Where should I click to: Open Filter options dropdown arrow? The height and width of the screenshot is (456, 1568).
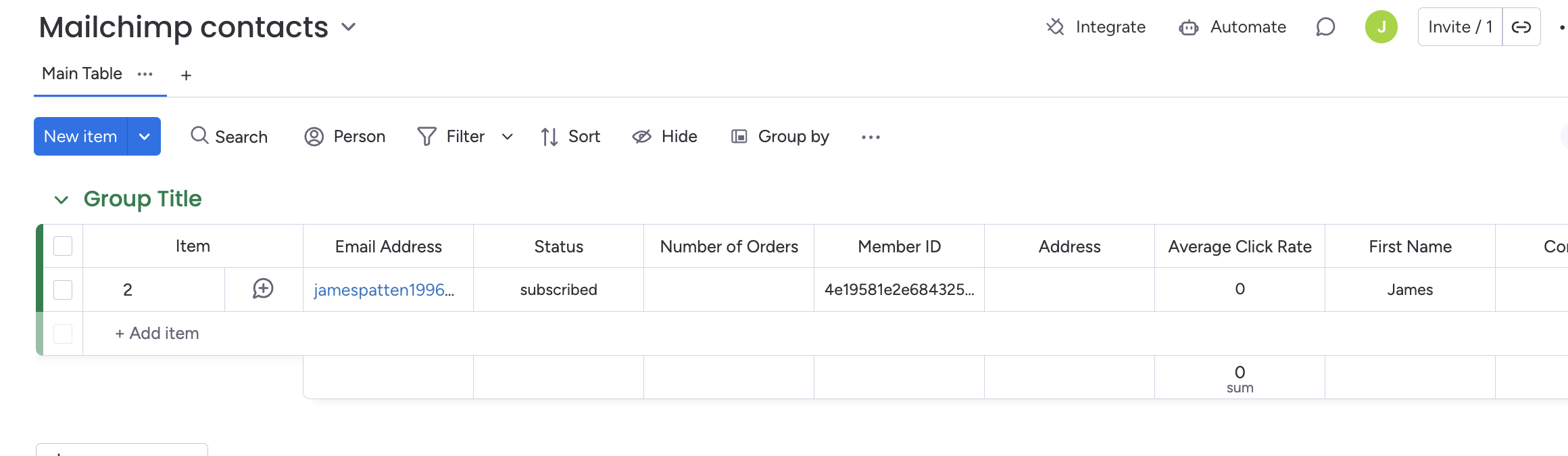508,137
